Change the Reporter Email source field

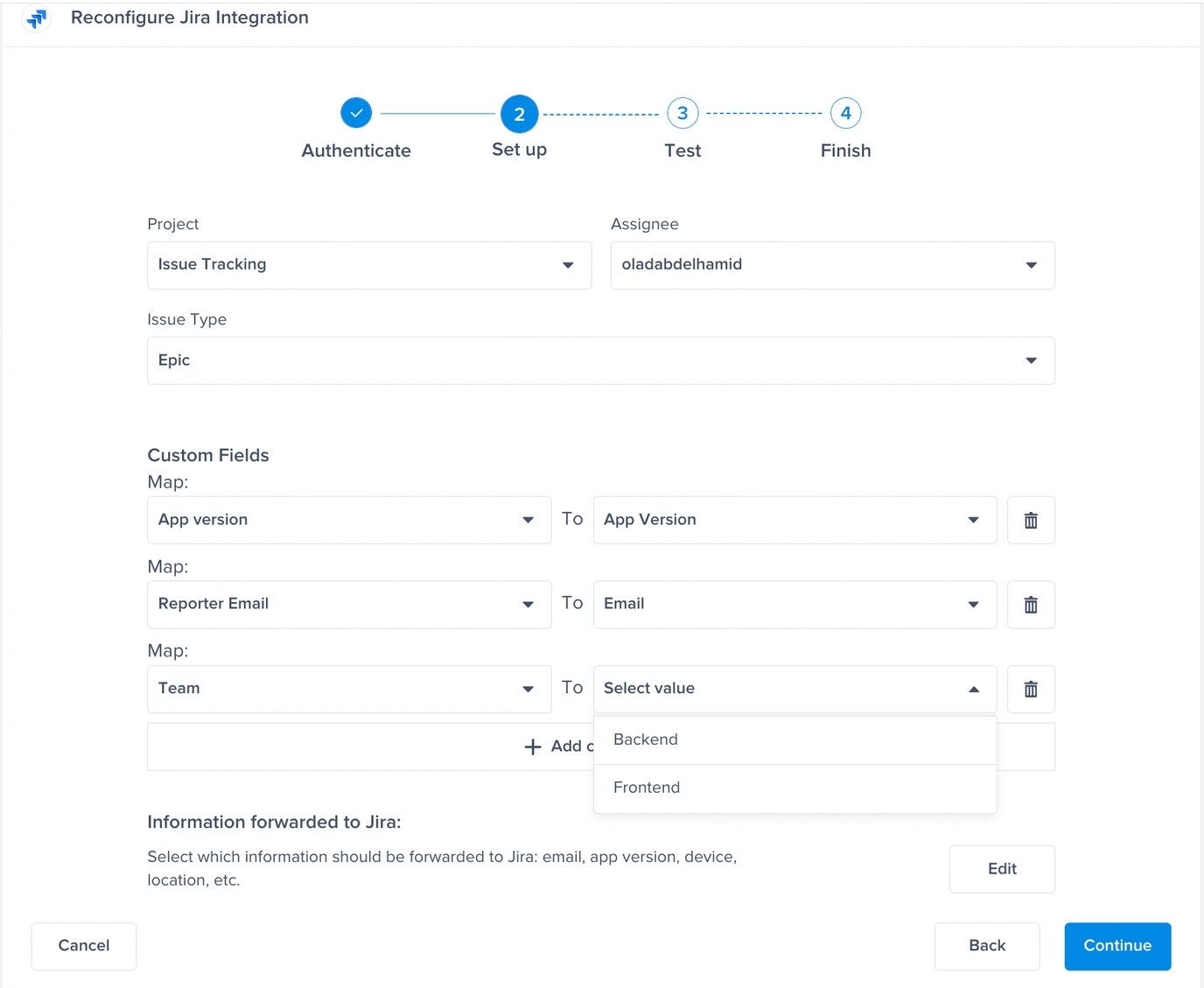tap(349, 605)
